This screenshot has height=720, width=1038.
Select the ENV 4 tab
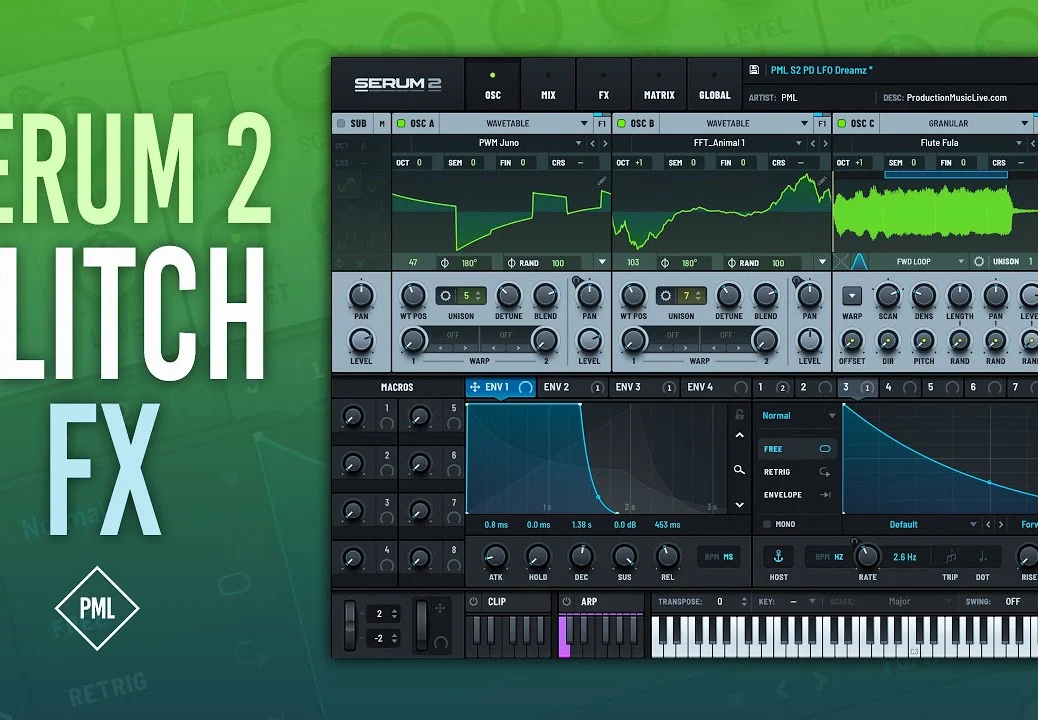(x=717, y=387)
